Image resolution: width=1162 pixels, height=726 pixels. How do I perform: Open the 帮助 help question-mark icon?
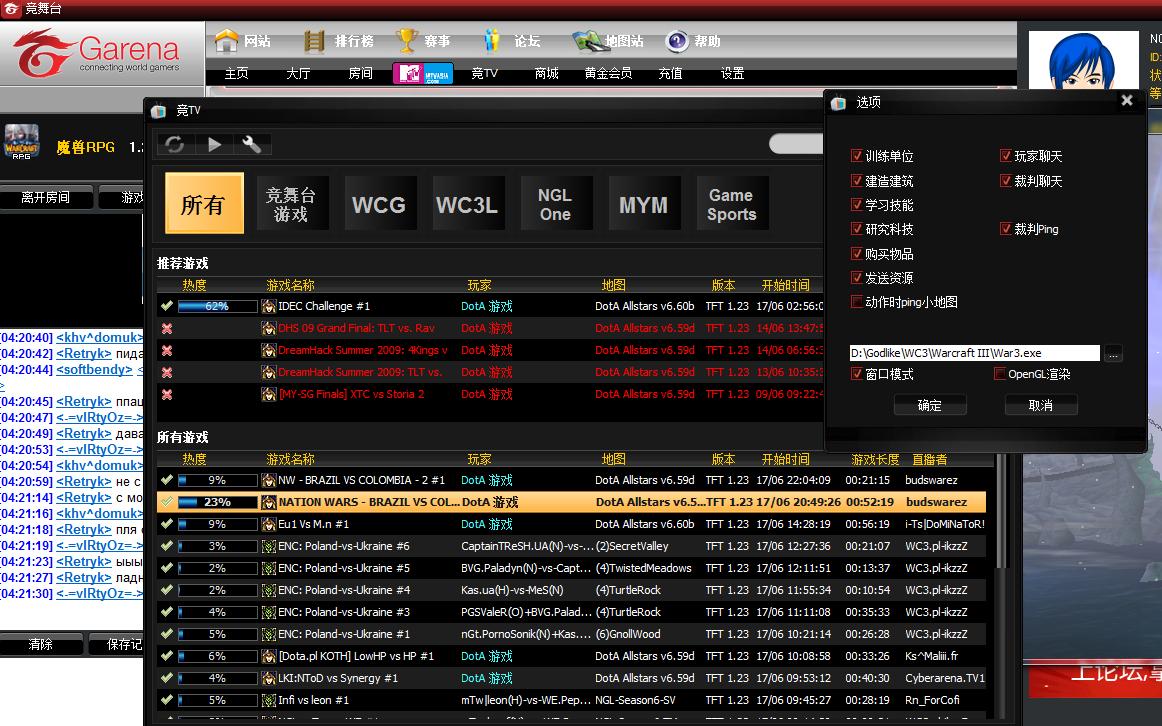677,41
